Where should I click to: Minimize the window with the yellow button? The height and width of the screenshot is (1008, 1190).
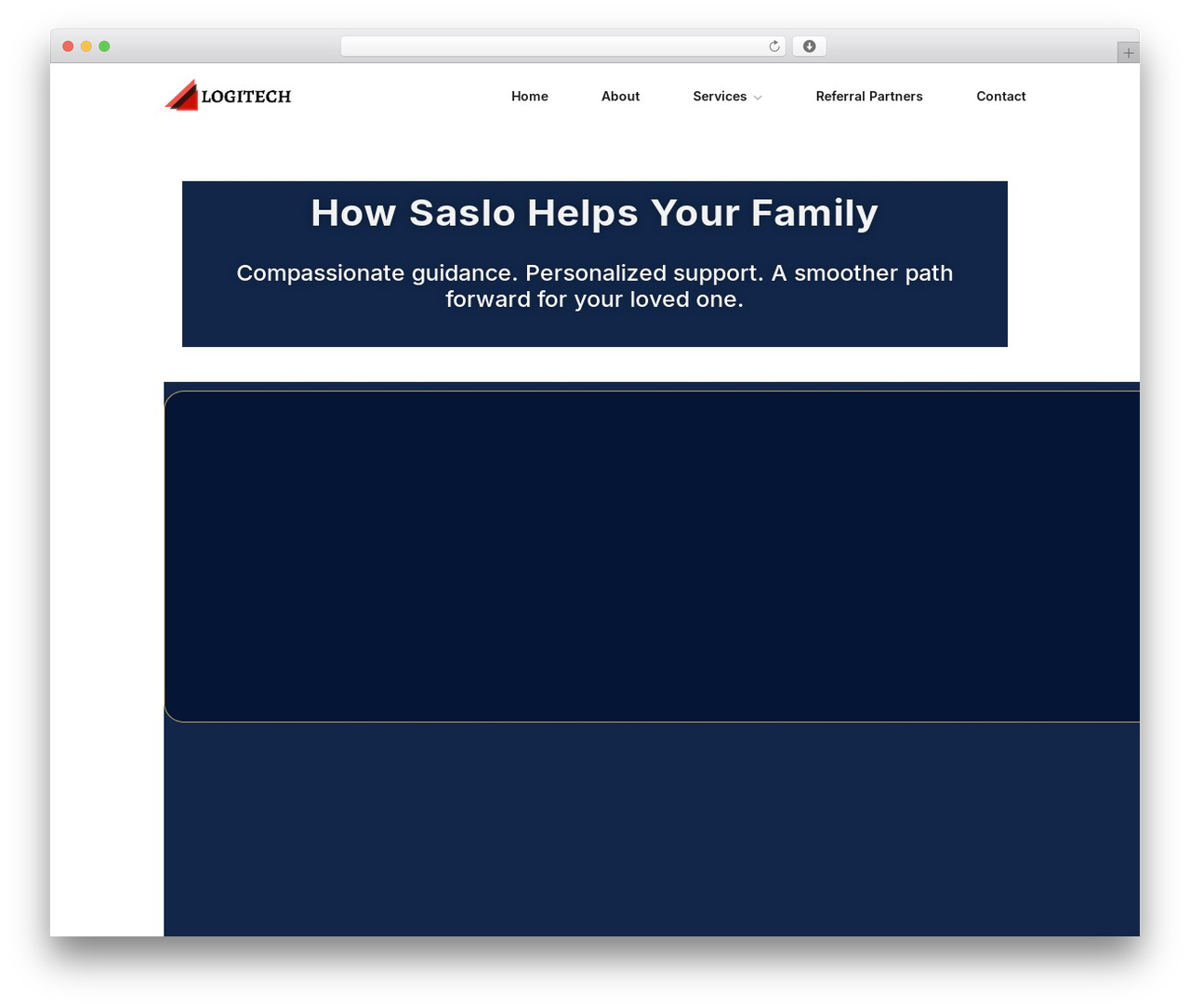point(86,46)
